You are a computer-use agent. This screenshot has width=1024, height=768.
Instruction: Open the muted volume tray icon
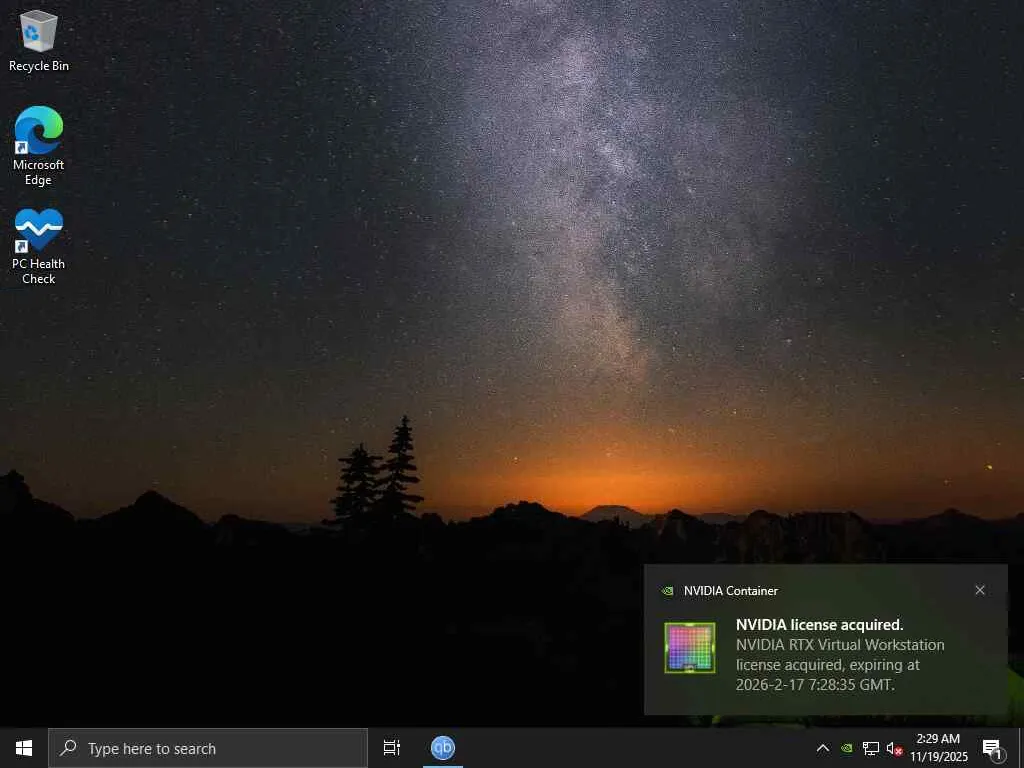click(894, 748)
